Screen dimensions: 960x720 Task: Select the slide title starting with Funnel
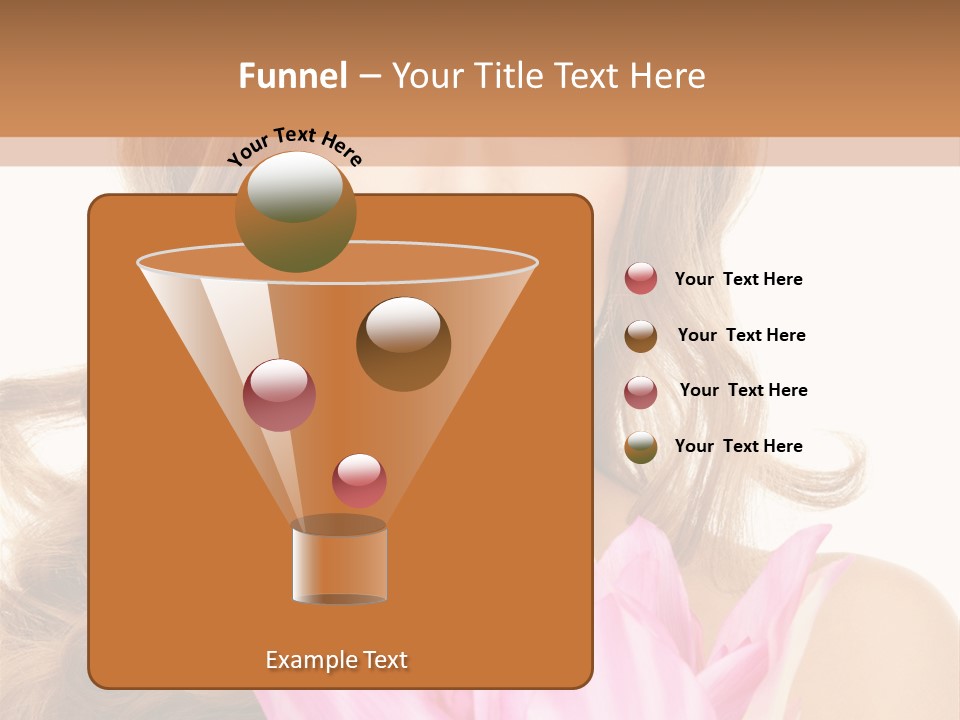[471, 76]
